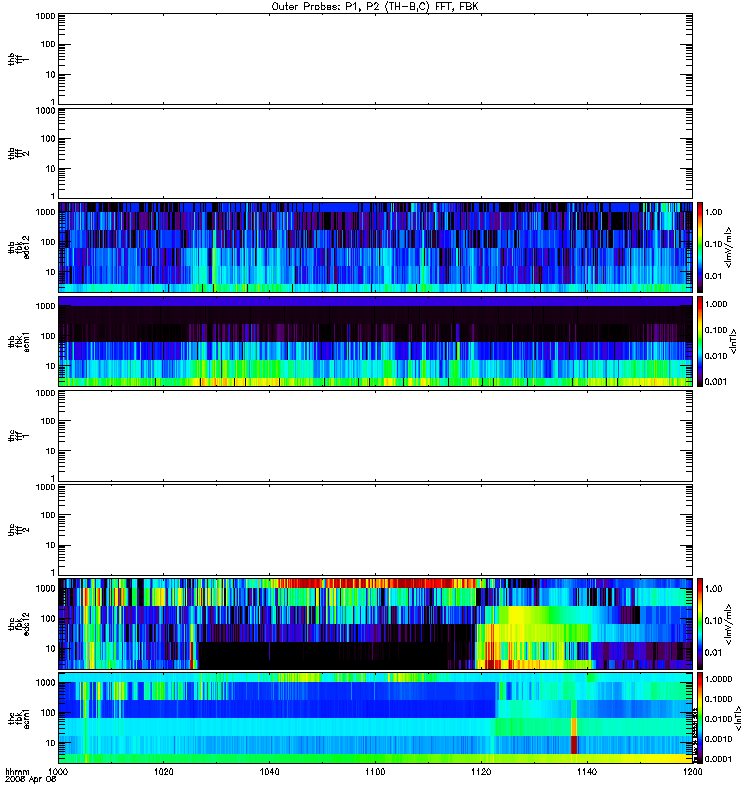This screenshot has height=800, width=750.
Task: Click the "100" y-axis tick of thb fff 2
Action: pyautogui.click(x=48, y=139)
